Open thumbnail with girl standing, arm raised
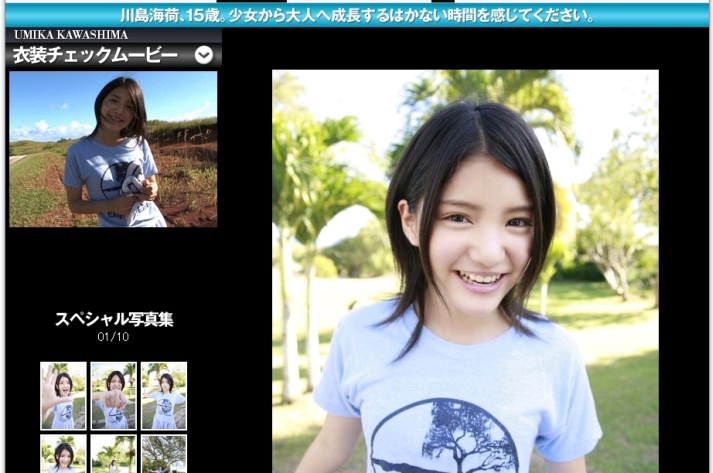 (x=164, y=396)
